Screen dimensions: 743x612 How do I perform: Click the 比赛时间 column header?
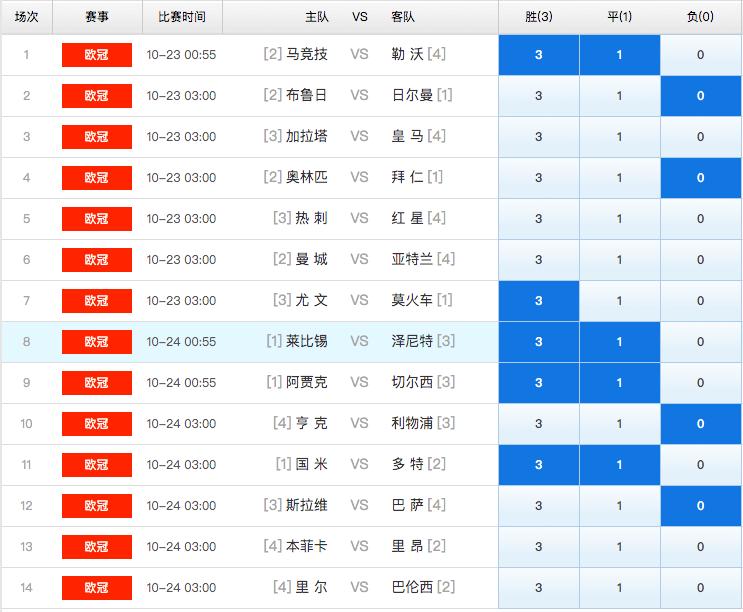(182, 17)
